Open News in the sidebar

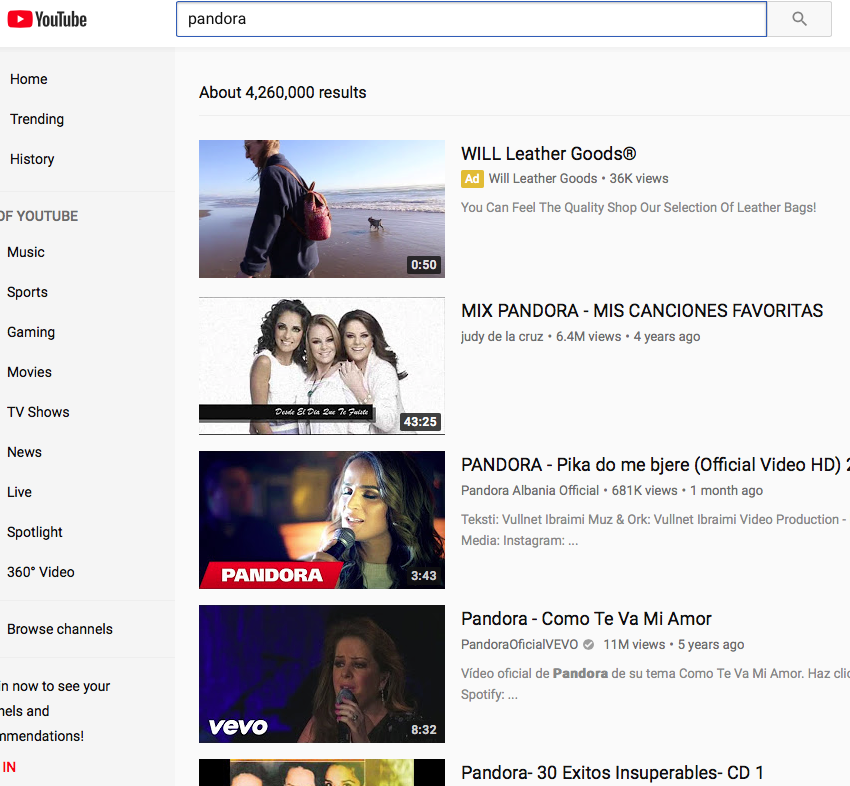[x=24, y=452]
